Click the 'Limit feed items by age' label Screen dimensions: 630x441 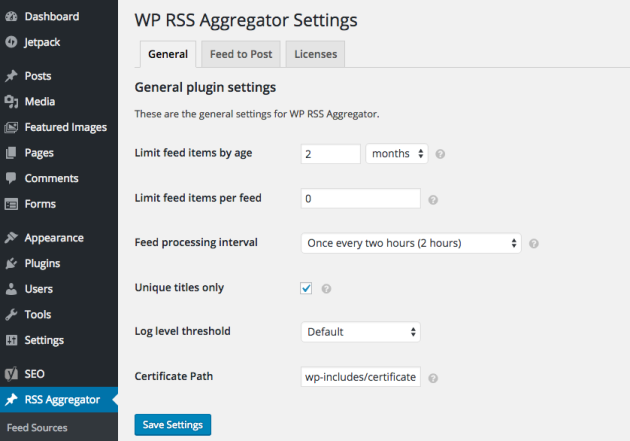pyautogui.click(x=193, y=153)
